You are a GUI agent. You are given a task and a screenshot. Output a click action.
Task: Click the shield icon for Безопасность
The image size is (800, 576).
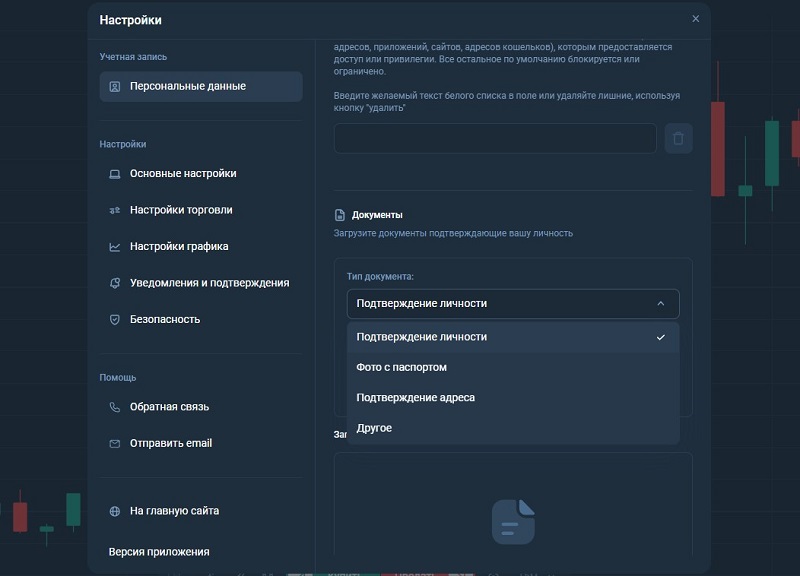click(115, 320)
